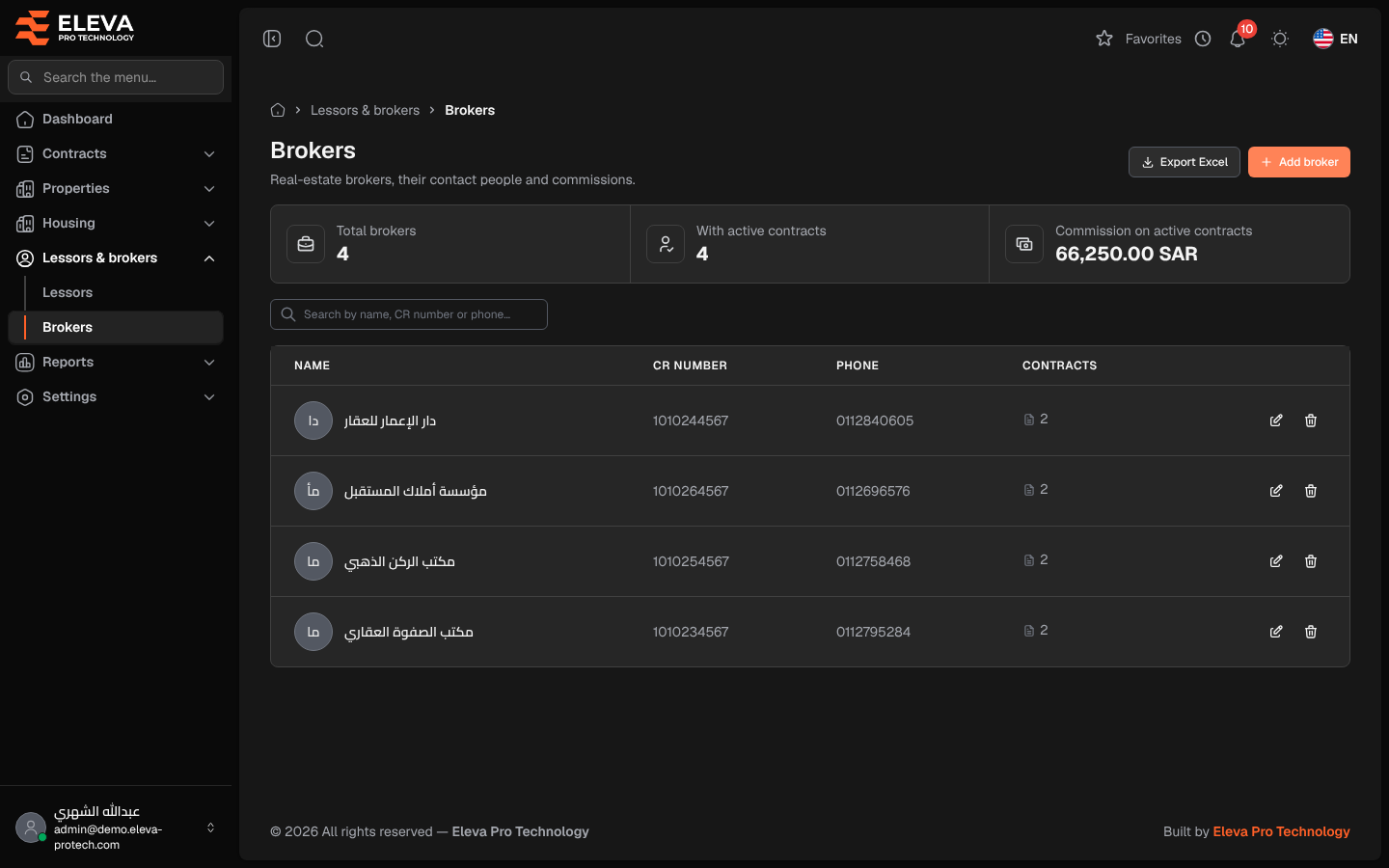The height and width of the screenshot is (868, 1389).
Task: Focus the sidebar menu search field
Action: pos(116,77)
